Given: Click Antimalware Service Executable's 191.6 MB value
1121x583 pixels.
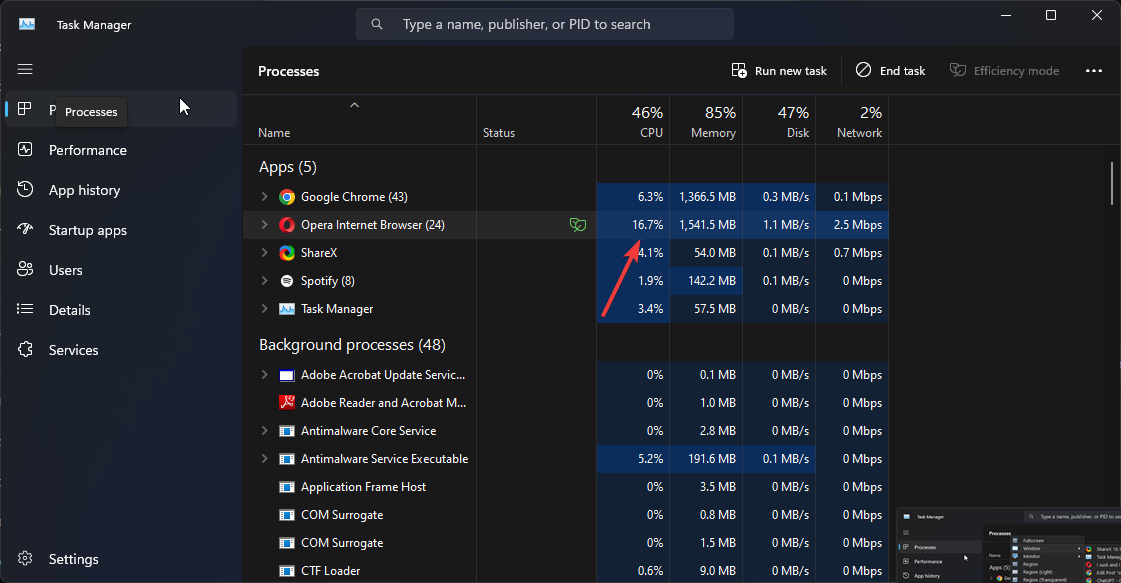Looking at the screenshot, I should click(x=712, y=459).
